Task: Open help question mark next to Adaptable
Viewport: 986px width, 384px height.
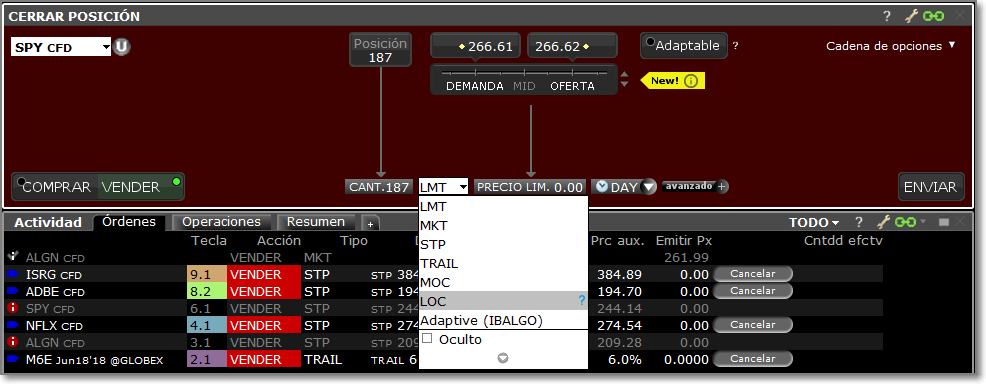Action: pyautogui.click(x=736, y=45)
